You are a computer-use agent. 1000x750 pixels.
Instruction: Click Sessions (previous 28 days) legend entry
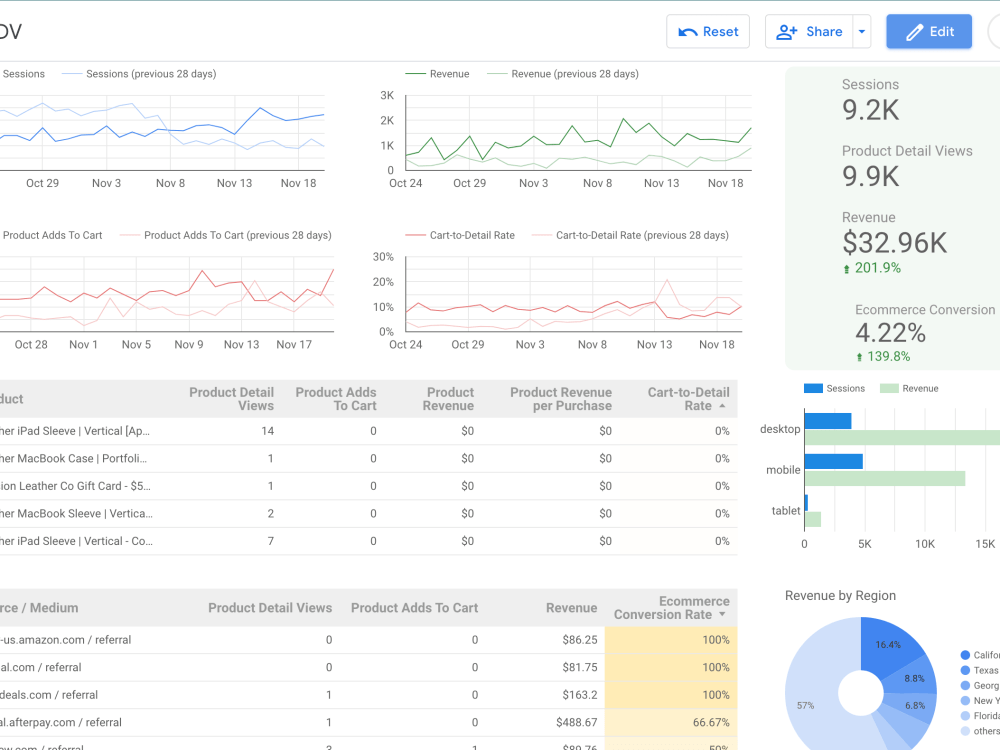coord(139,74)
